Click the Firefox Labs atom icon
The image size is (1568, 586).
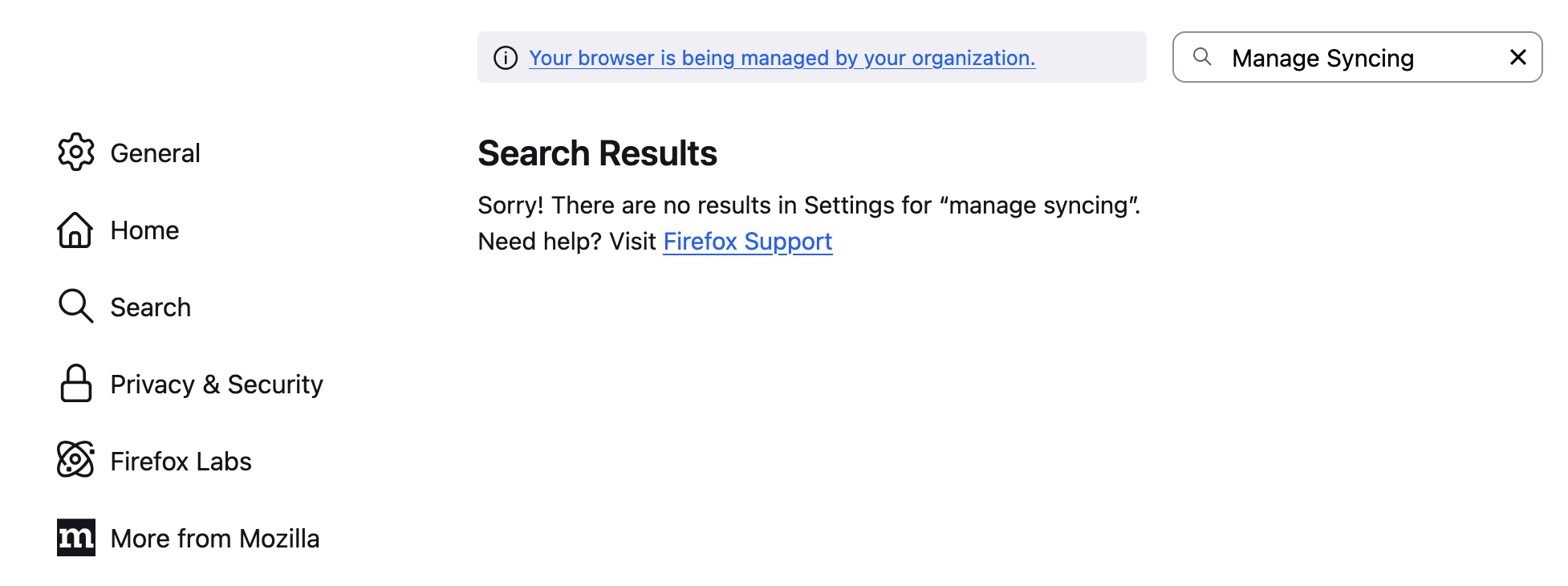pos(76,459)
